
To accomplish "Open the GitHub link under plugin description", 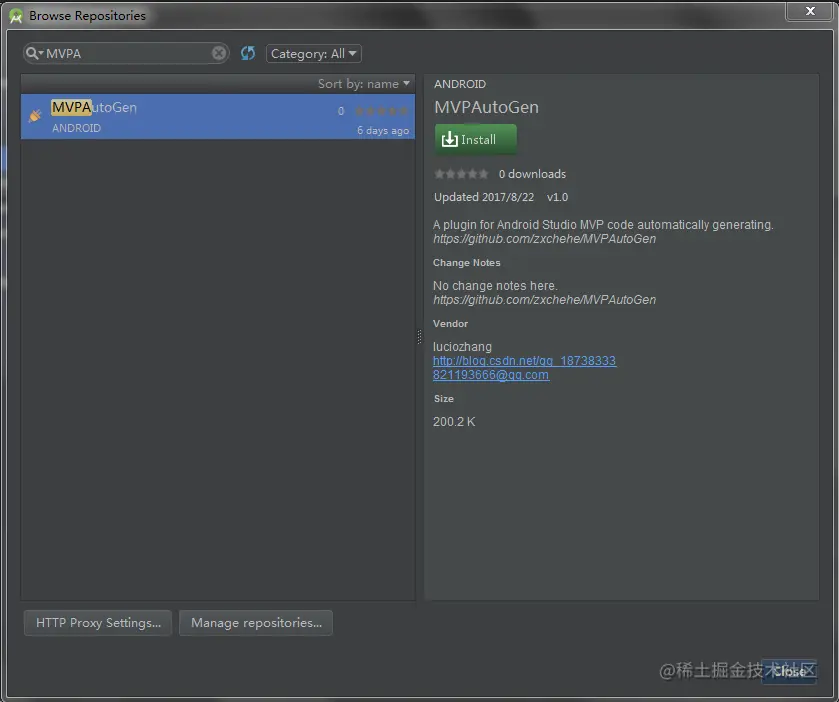I will (x=544, y=239).
